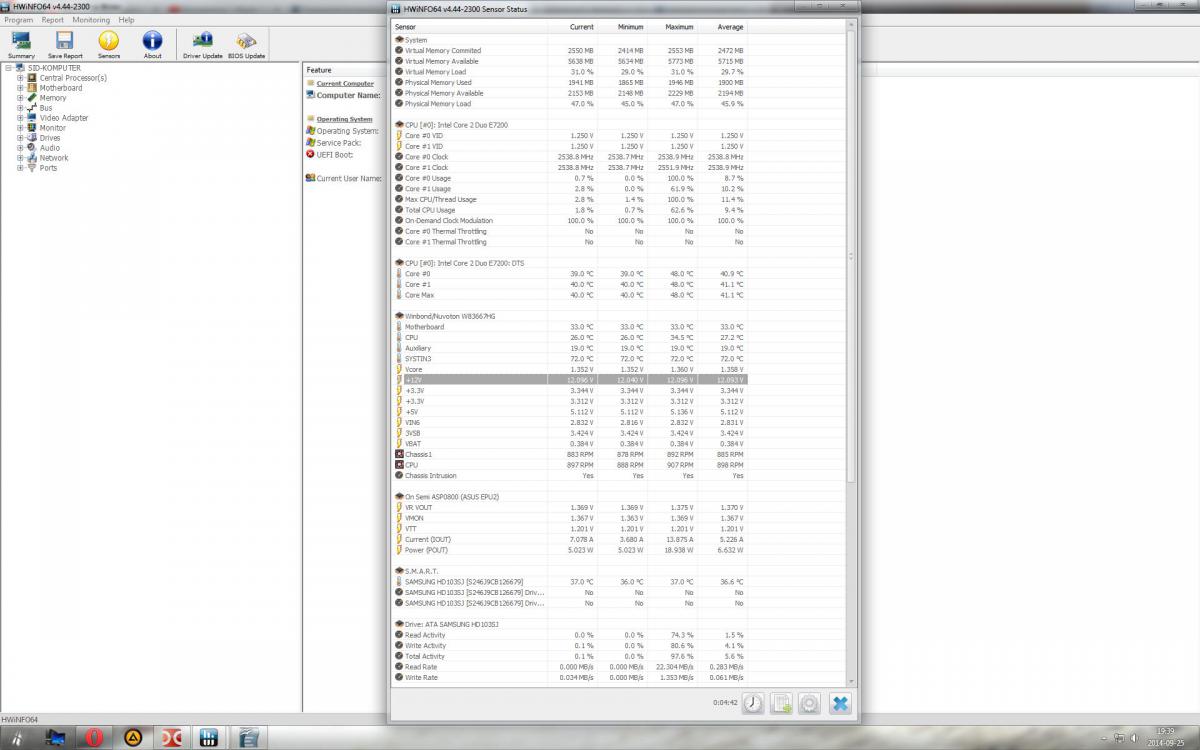Launch the Driver Update tool
1200x750 pixels.
203,44
